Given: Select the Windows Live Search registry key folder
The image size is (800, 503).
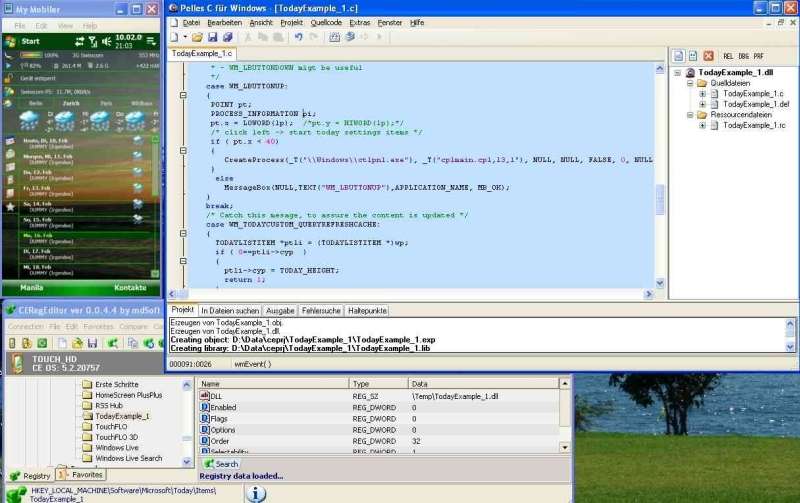Looking at the screenshot, I should tap(129, 459).
